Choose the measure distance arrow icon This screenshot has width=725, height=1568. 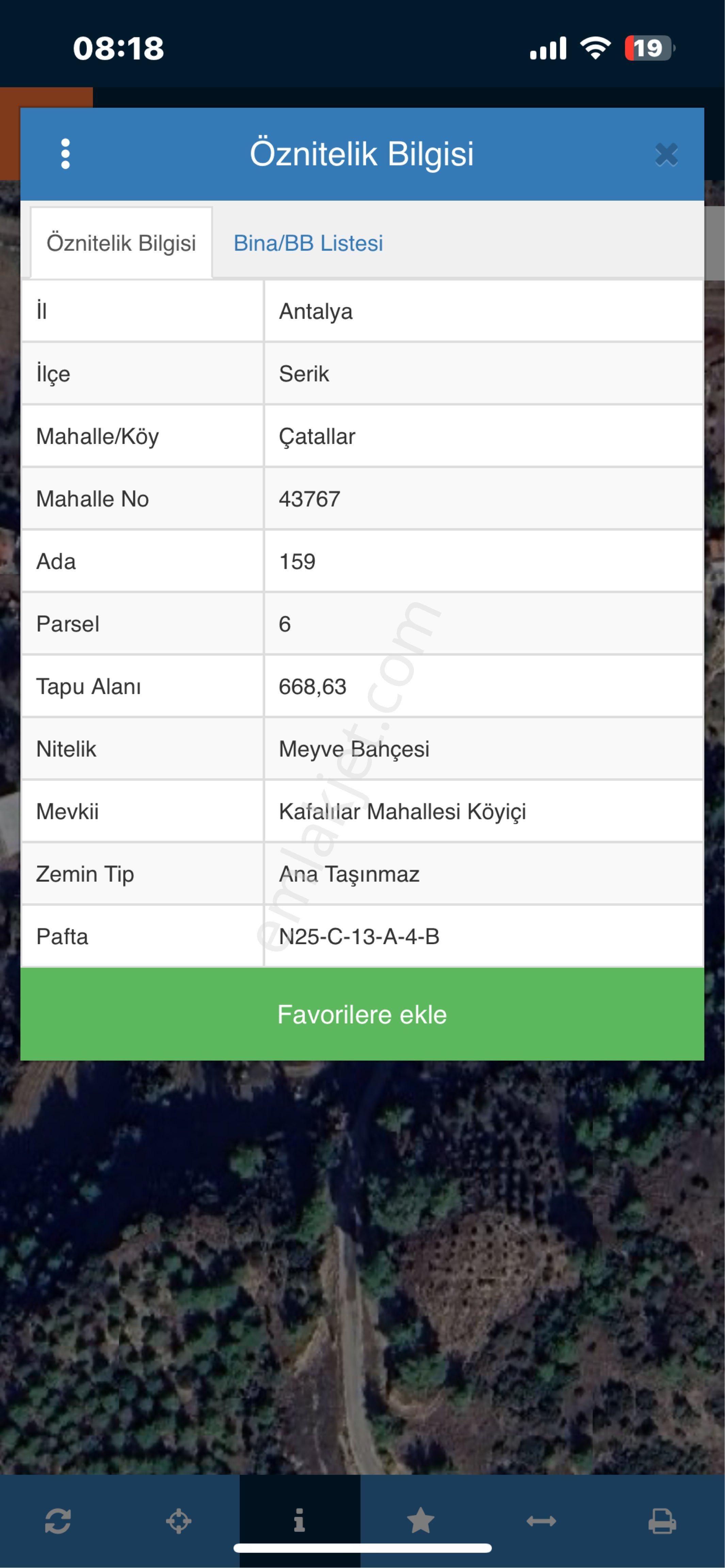[541, 1521]
